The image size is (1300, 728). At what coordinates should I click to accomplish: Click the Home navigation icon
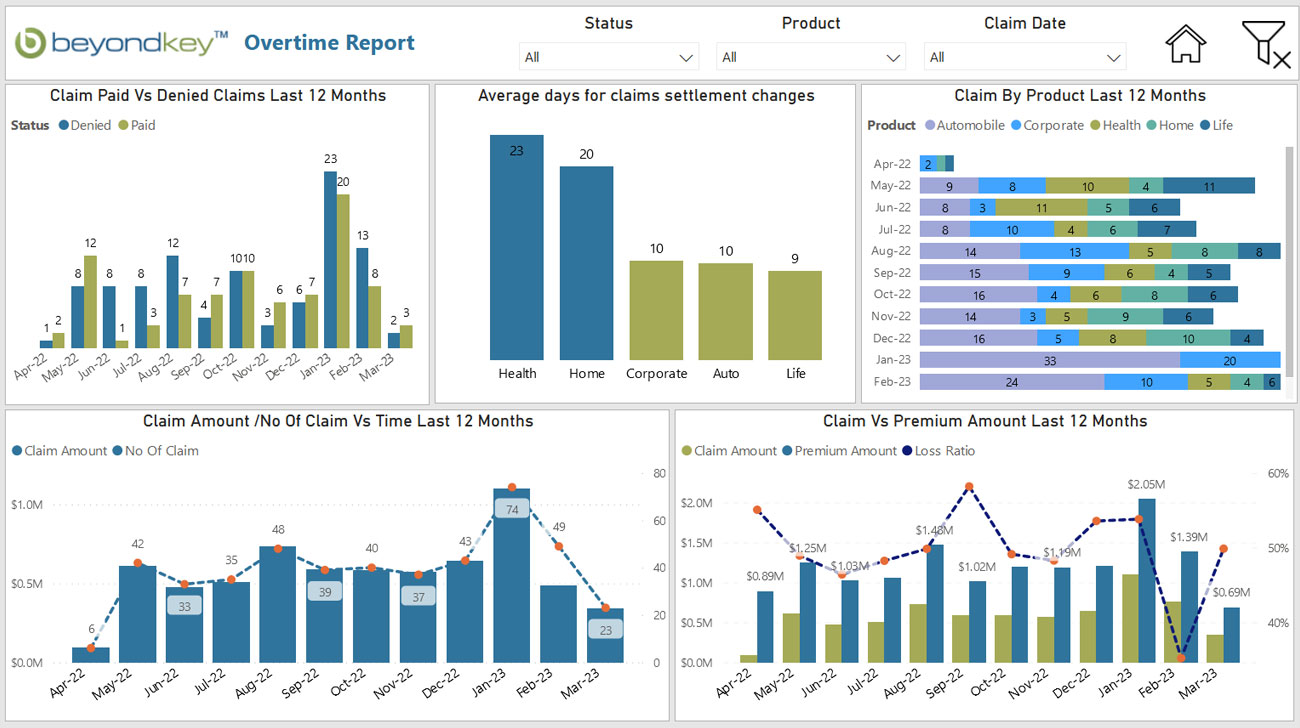tap(1185, 44)
